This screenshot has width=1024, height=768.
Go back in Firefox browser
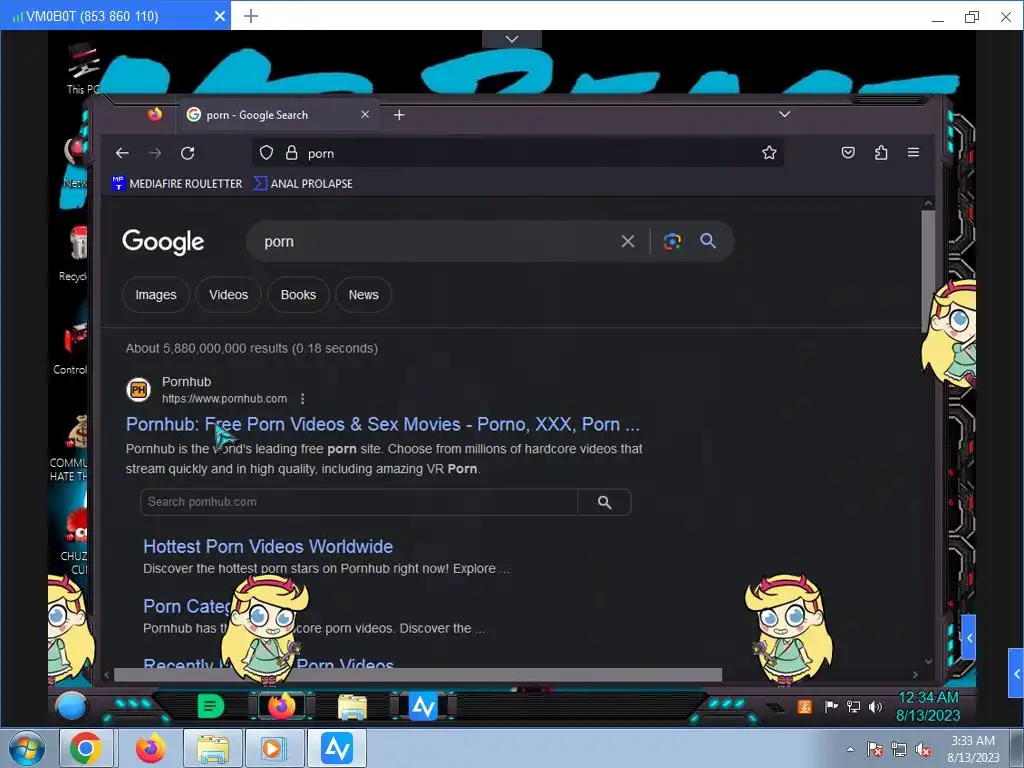click(x=122, y=153)
